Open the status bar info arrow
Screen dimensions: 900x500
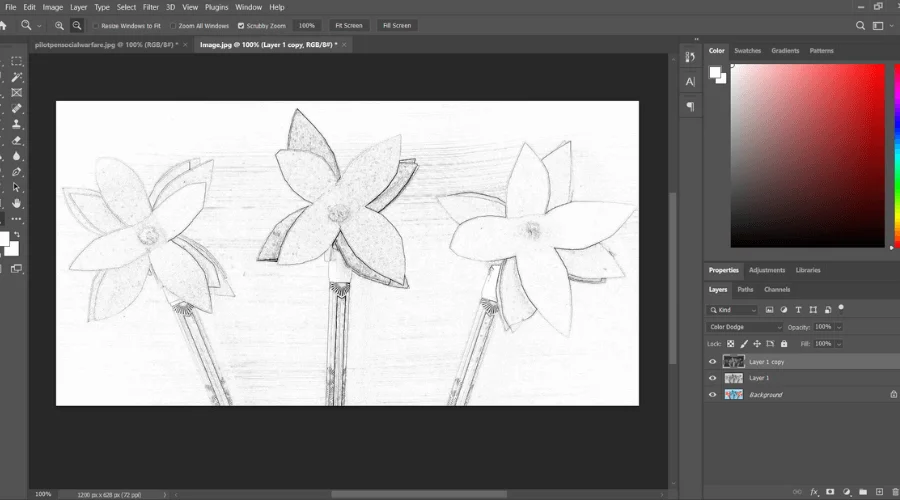coord(165,494)
